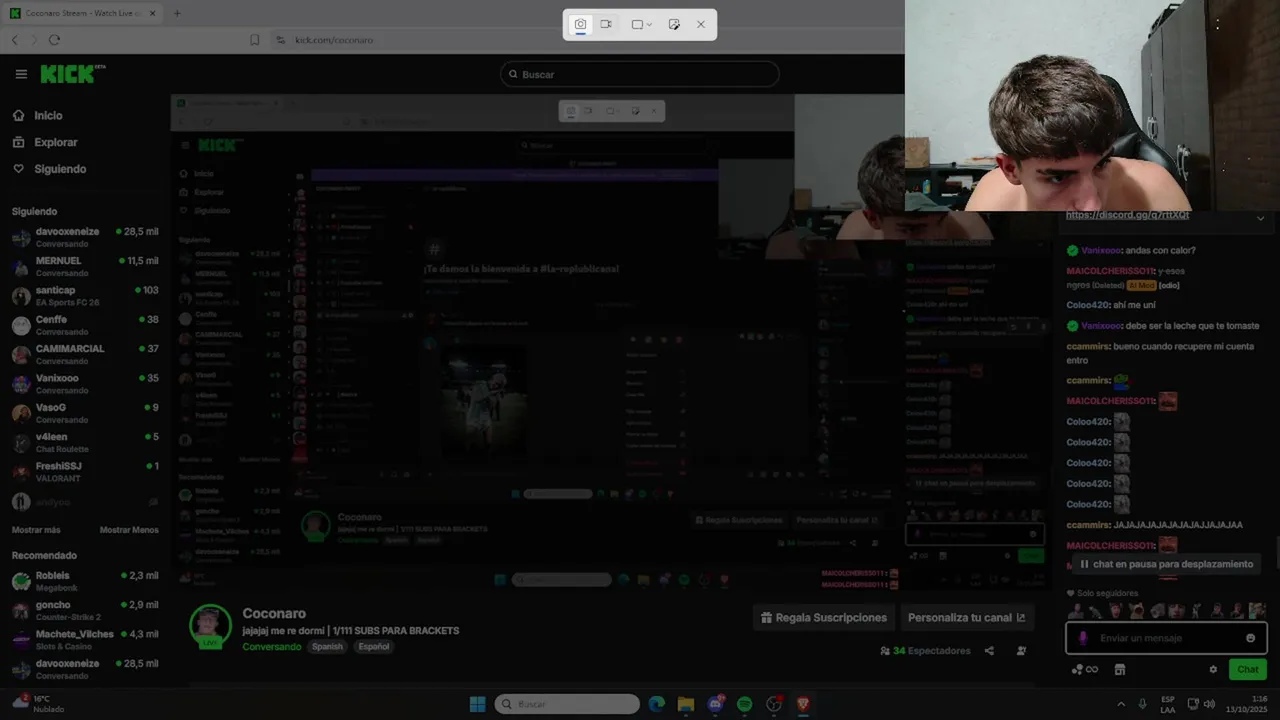The height and width of the screenshot is (720, 1280).
Task: Open Personaliza tu canal link
Action: [967, 618]
